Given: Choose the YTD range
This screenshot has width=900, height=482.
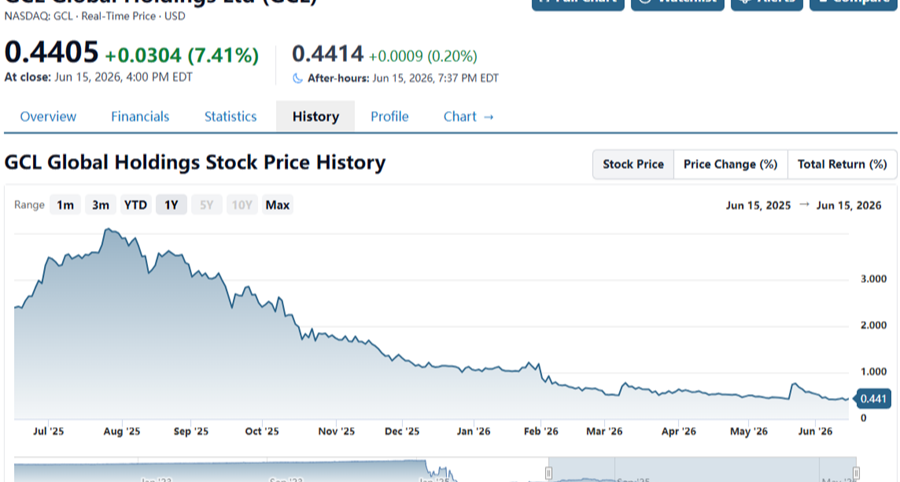Looking at the screenshot, I should coord(135,205).
